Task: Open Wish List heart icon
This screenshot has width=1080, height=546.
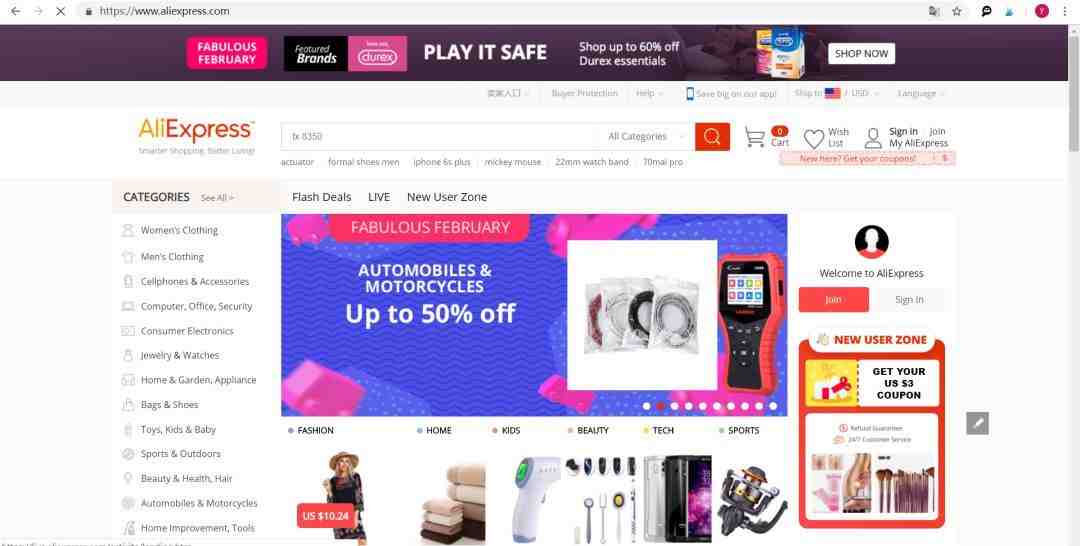Action: tap(813, 138)
